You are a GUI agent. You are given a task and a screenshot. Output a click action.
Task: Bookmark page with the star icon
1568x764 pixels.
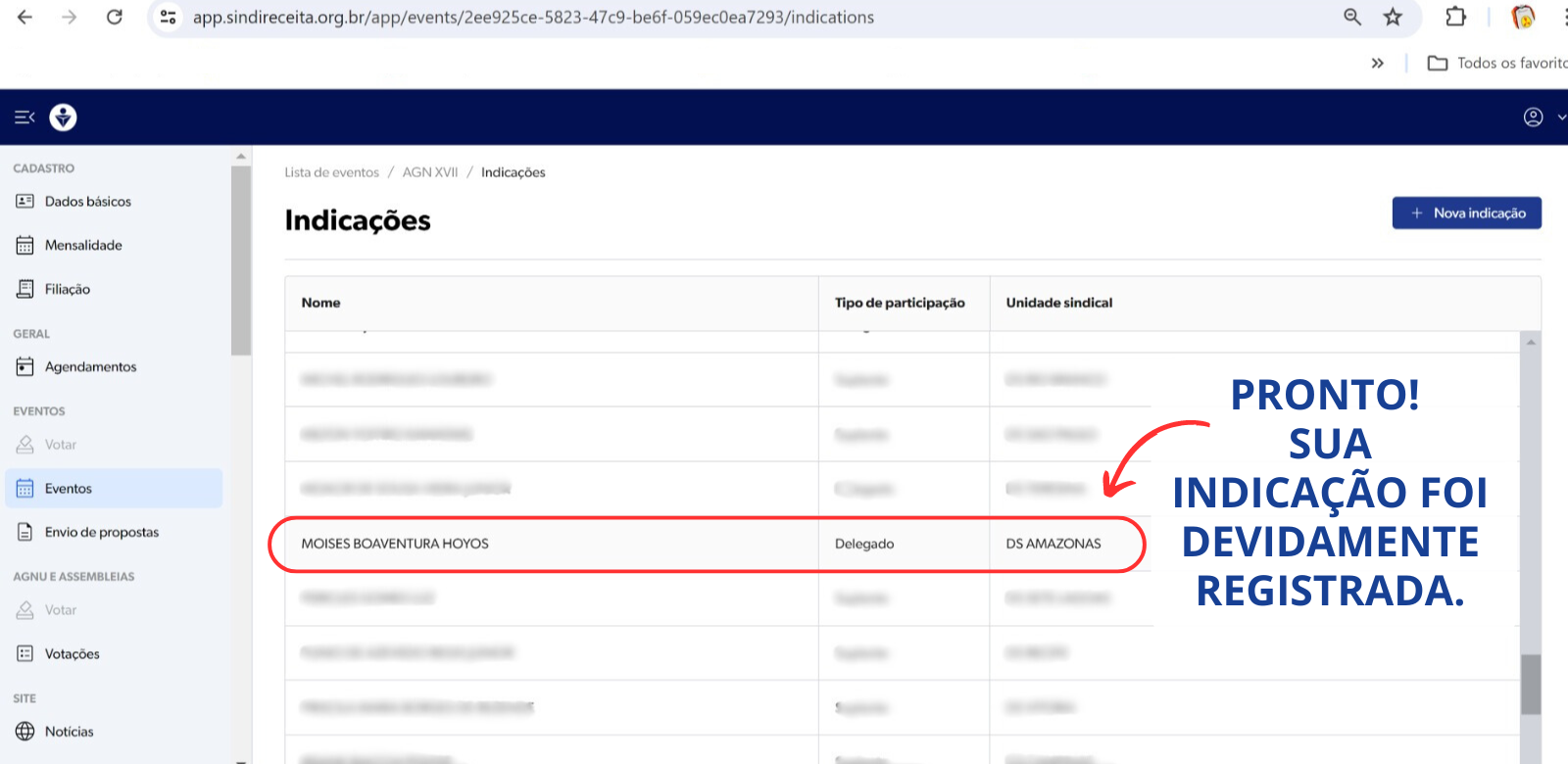[x=1393, y=17]
